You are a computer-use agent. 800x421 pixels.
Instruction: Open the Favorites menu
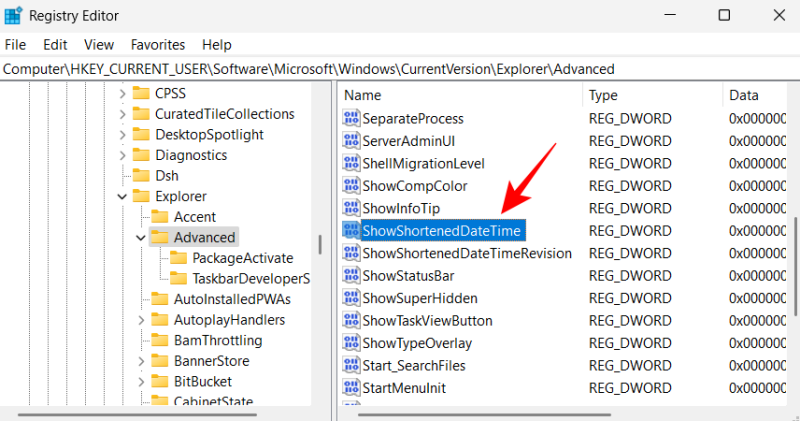coord(158,45)
